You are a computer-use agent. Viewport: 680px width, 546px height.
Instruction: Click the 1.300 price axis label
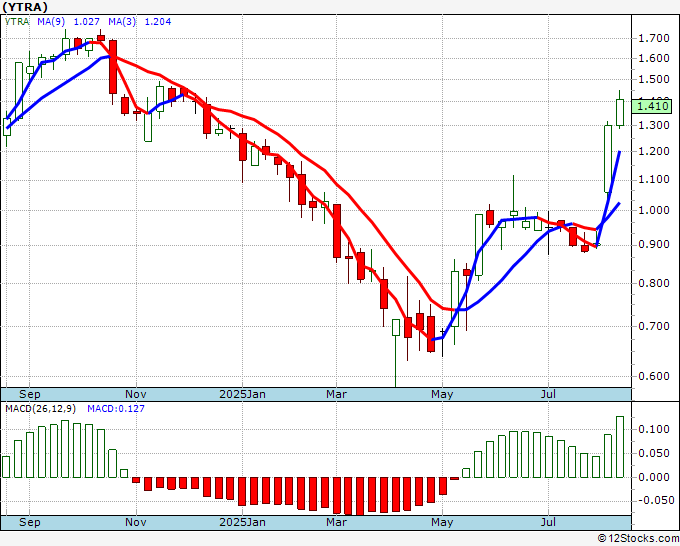(x=654, y=125)
